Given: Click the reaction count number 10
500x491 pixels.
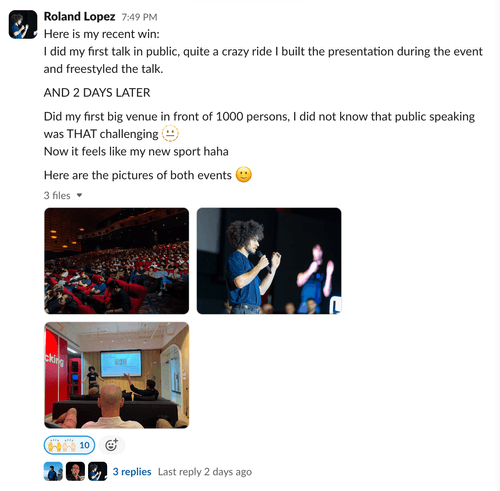Looking at the screenshot, I should point(84,445).
